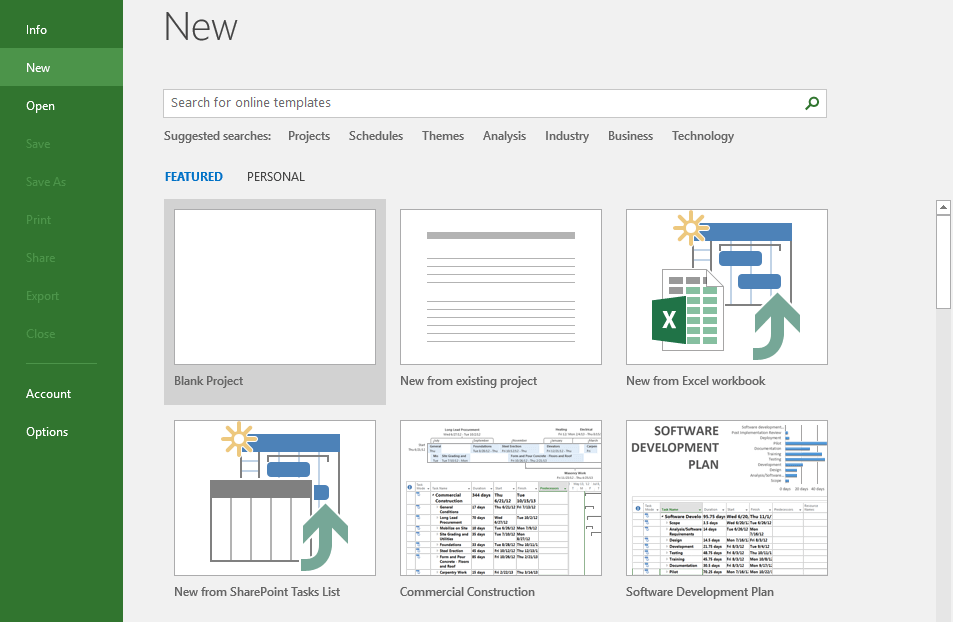Open the Software Development Plan template
This screenshot has height=622, width=953.
(x=727, y=498)
